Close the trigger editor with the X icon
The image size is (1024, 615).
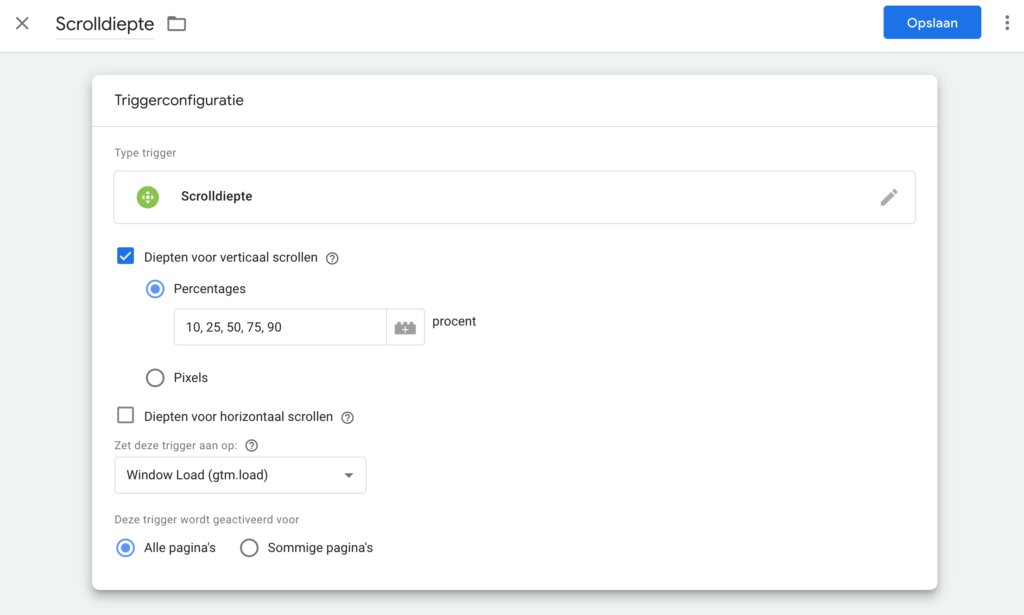click(x=22, y=23)
